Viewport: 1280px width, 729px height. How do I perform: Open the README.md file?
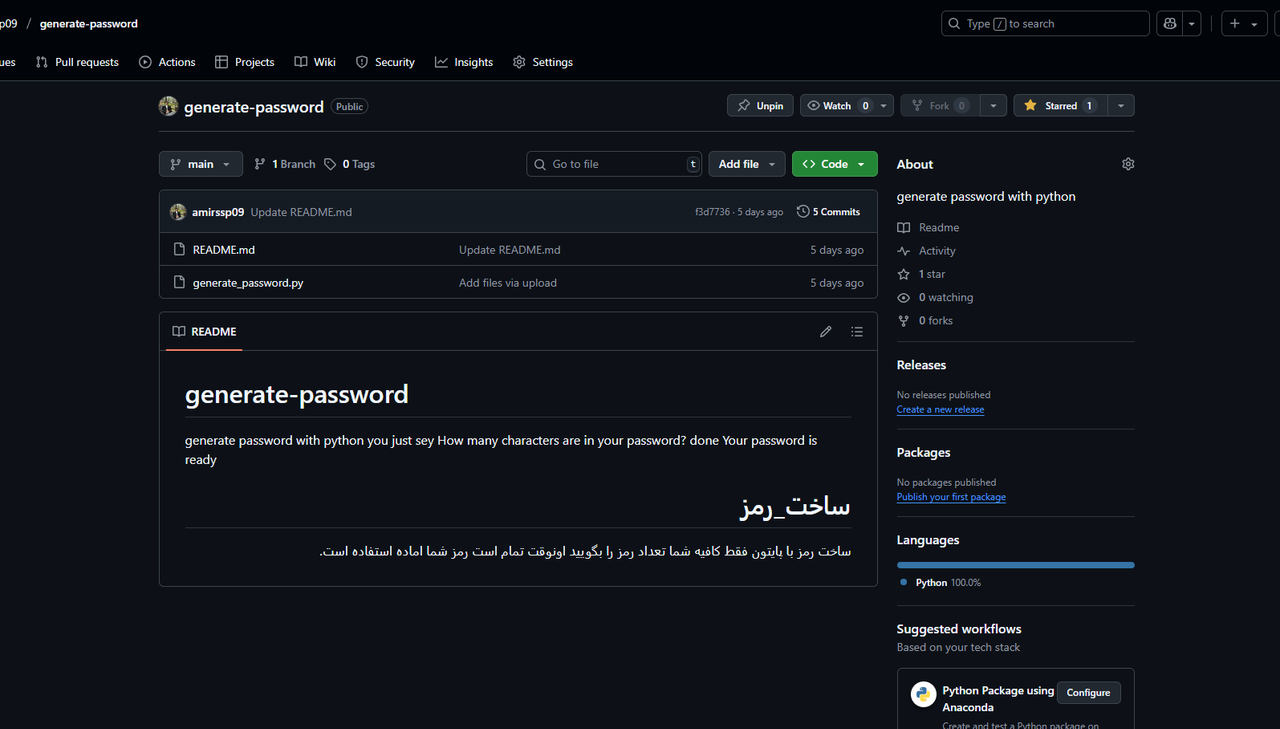pos(224,250)
